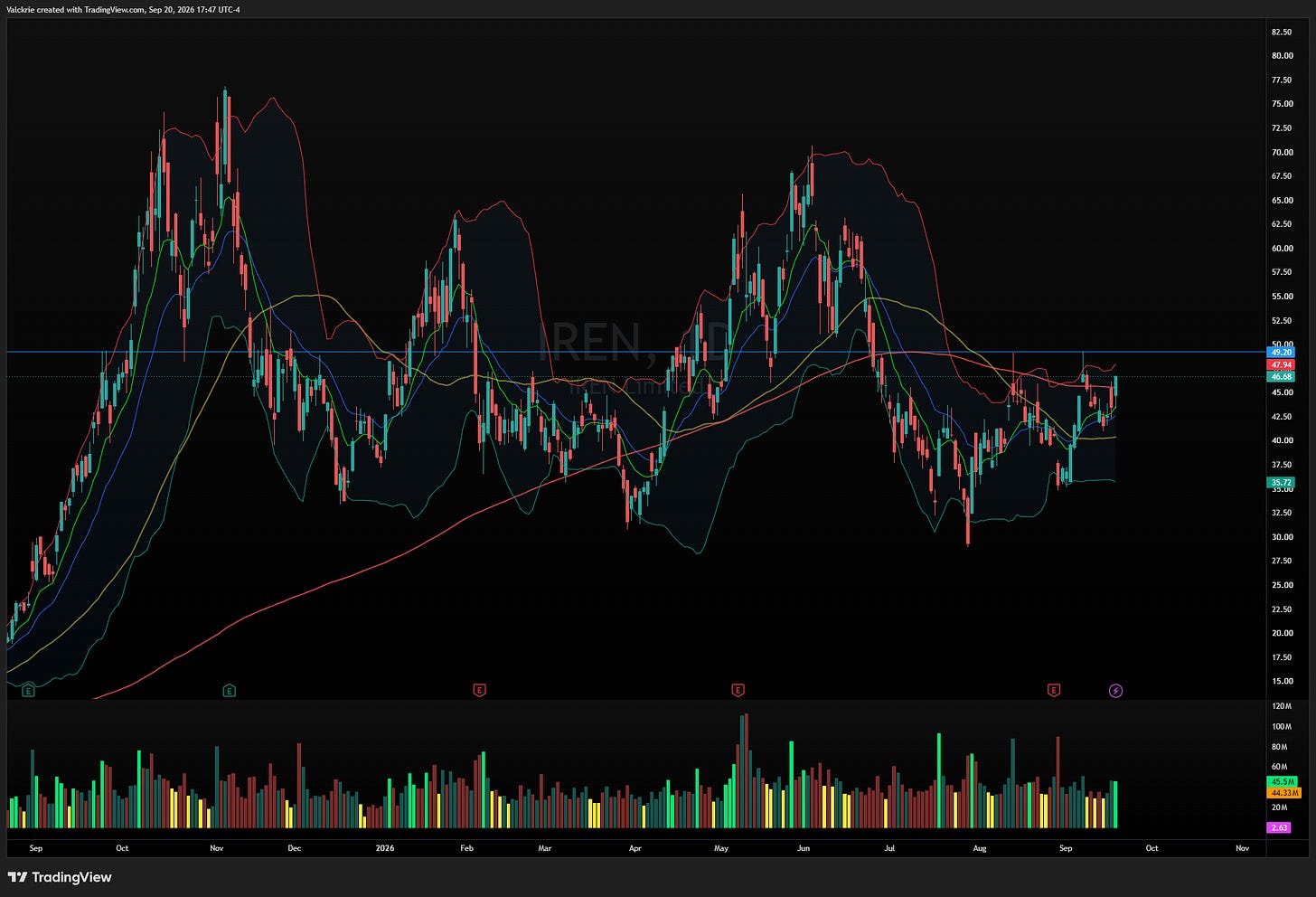Click the magenta 2.63 indicator label
Image resolution: width=1316 pixels, height=897 pixels.
click(x=1280, y=827)
